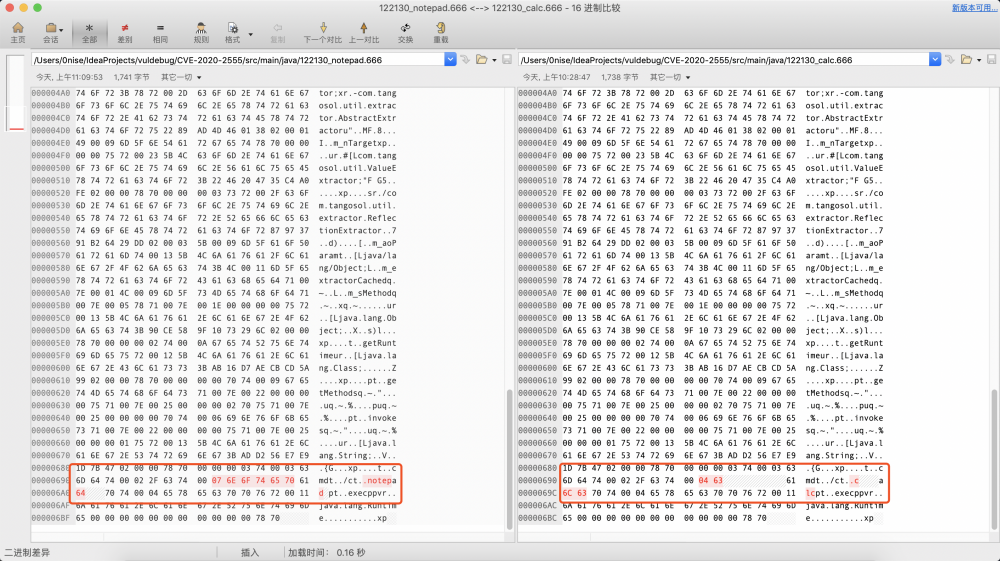Viewport: 1000px width, 561px height.
Task: Expand right path history dropdown
Action: click(x=935, y=59)
